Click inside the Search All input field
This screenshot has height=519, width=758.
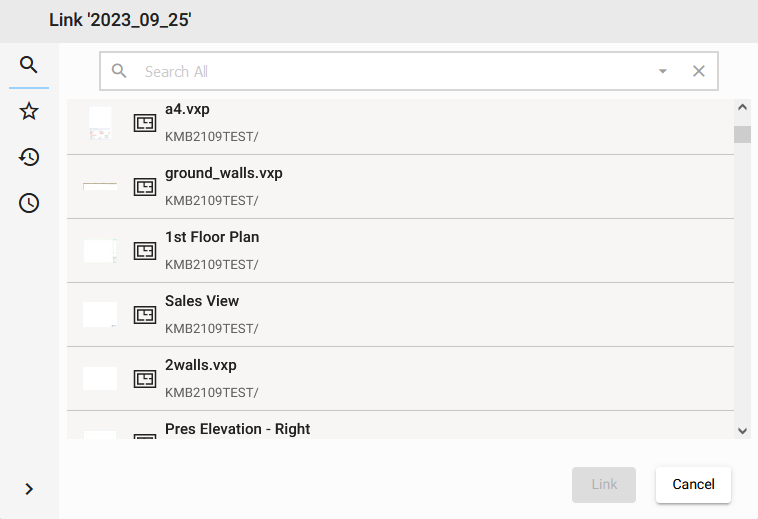click(x=390, y=71)
